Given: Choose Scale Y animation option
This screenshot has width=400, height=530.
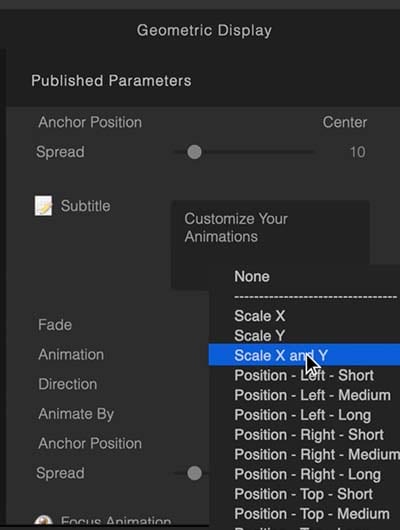Looking at the screenshot, I should (x=260, y=336).
